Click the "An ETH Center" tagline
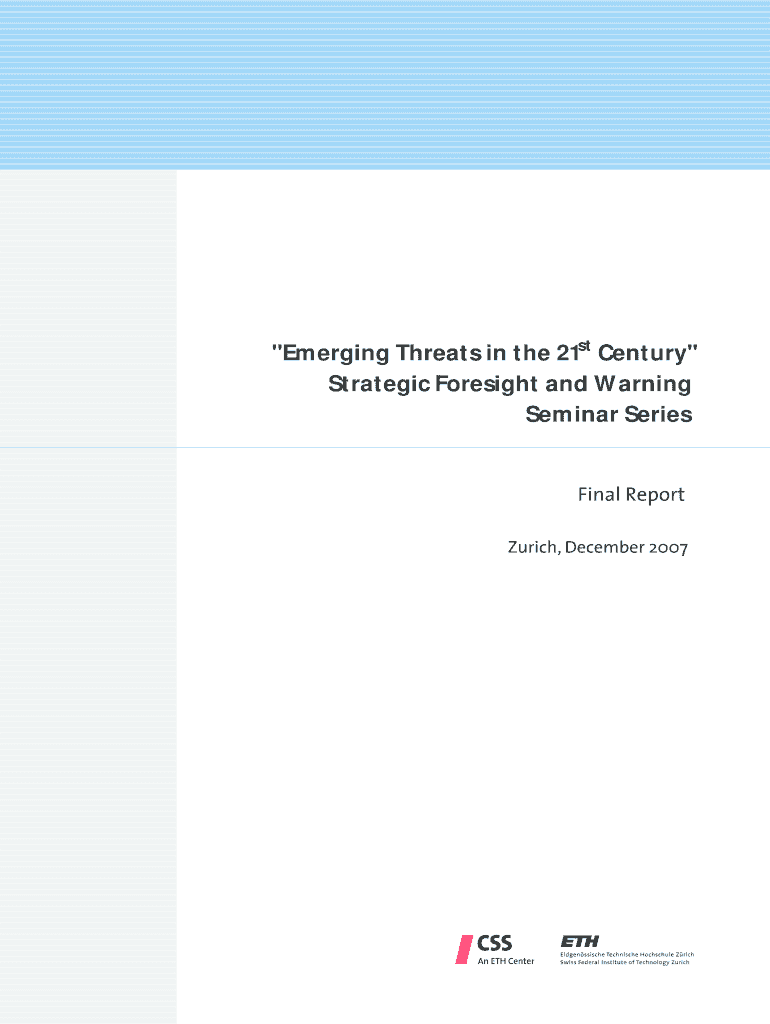This screenshot has height=1024, width=770. coord(505,962)
